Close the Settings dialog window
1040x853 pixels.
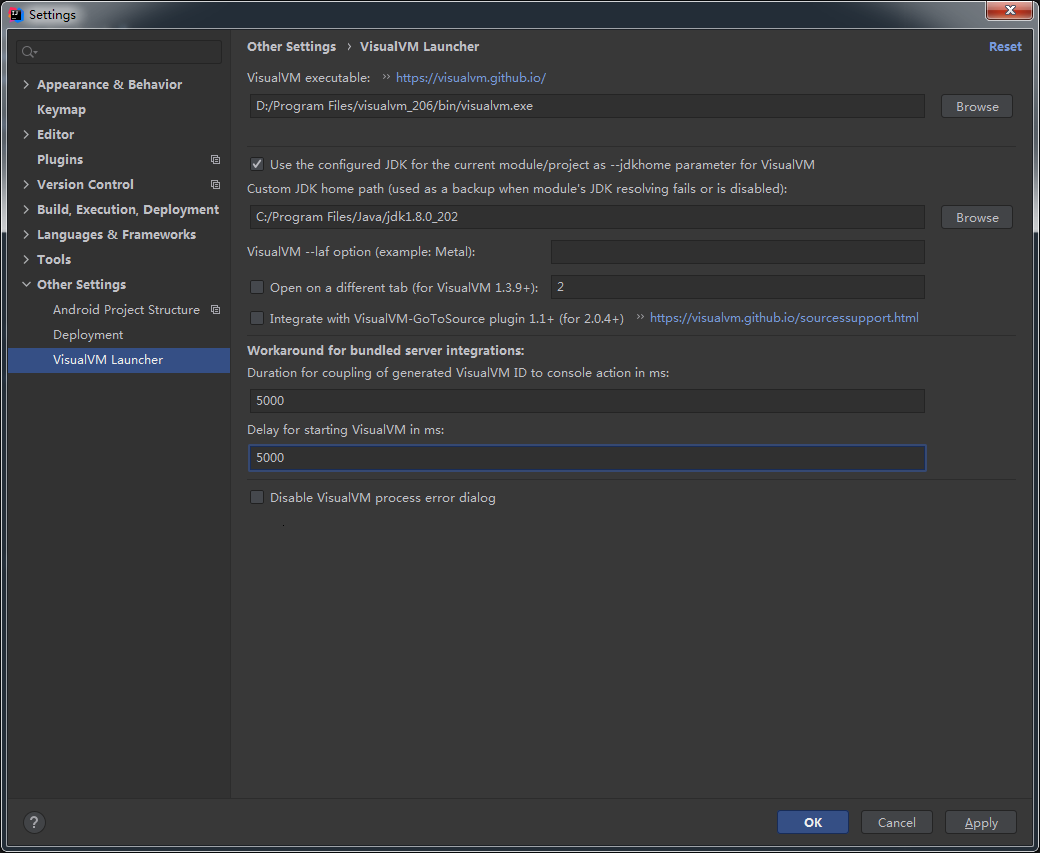tap(1009, 11)
